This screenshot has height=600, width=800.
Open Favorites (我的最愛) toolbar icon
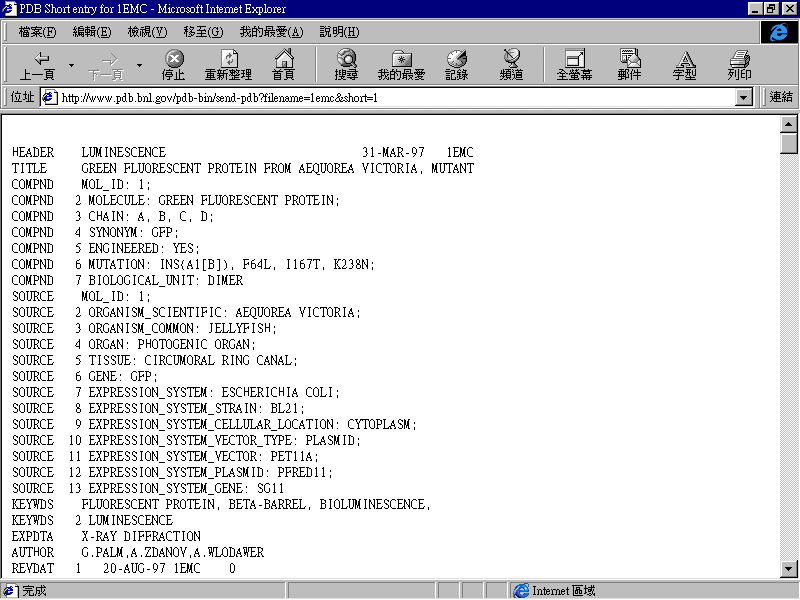coord(401,59)
